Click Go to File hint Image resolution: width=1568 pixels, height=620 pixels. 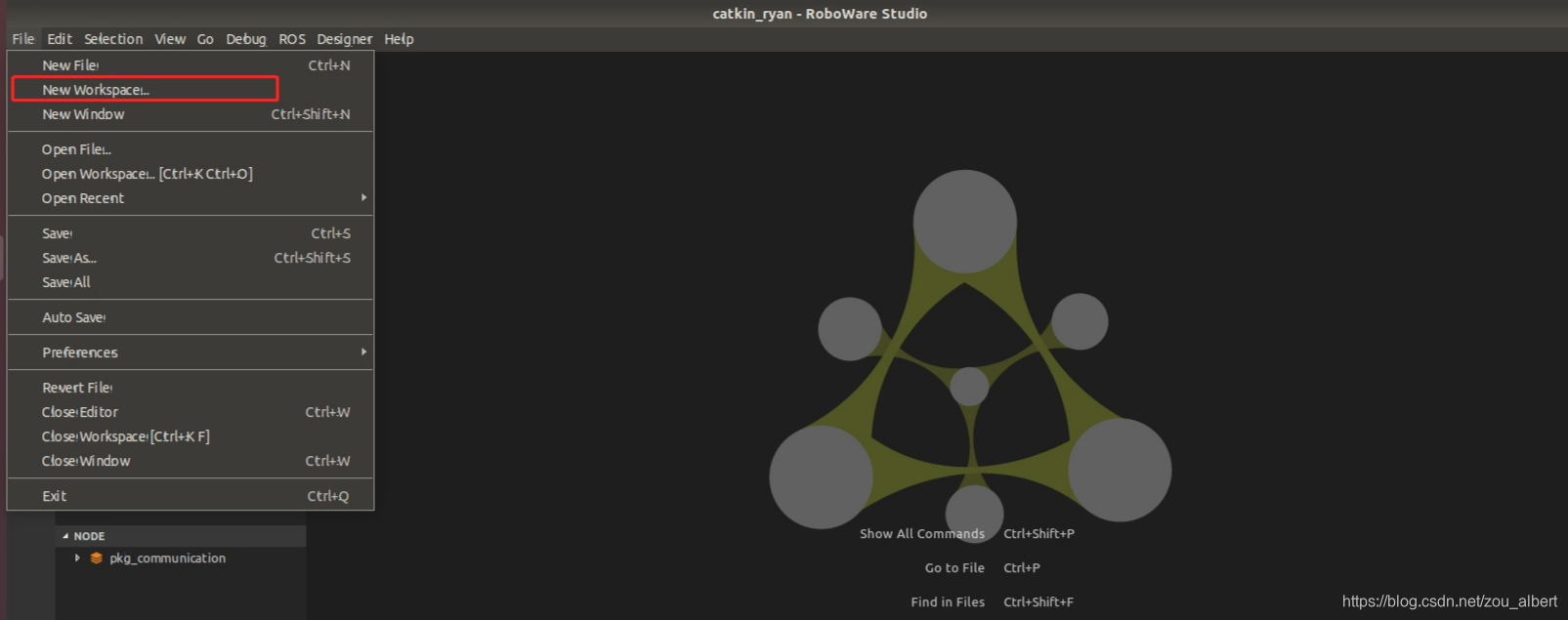954,568
